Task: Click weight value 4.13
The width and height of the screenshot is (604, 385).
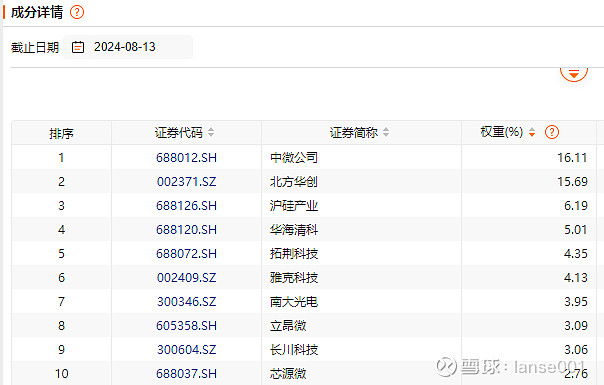Action: click(576, 277)
